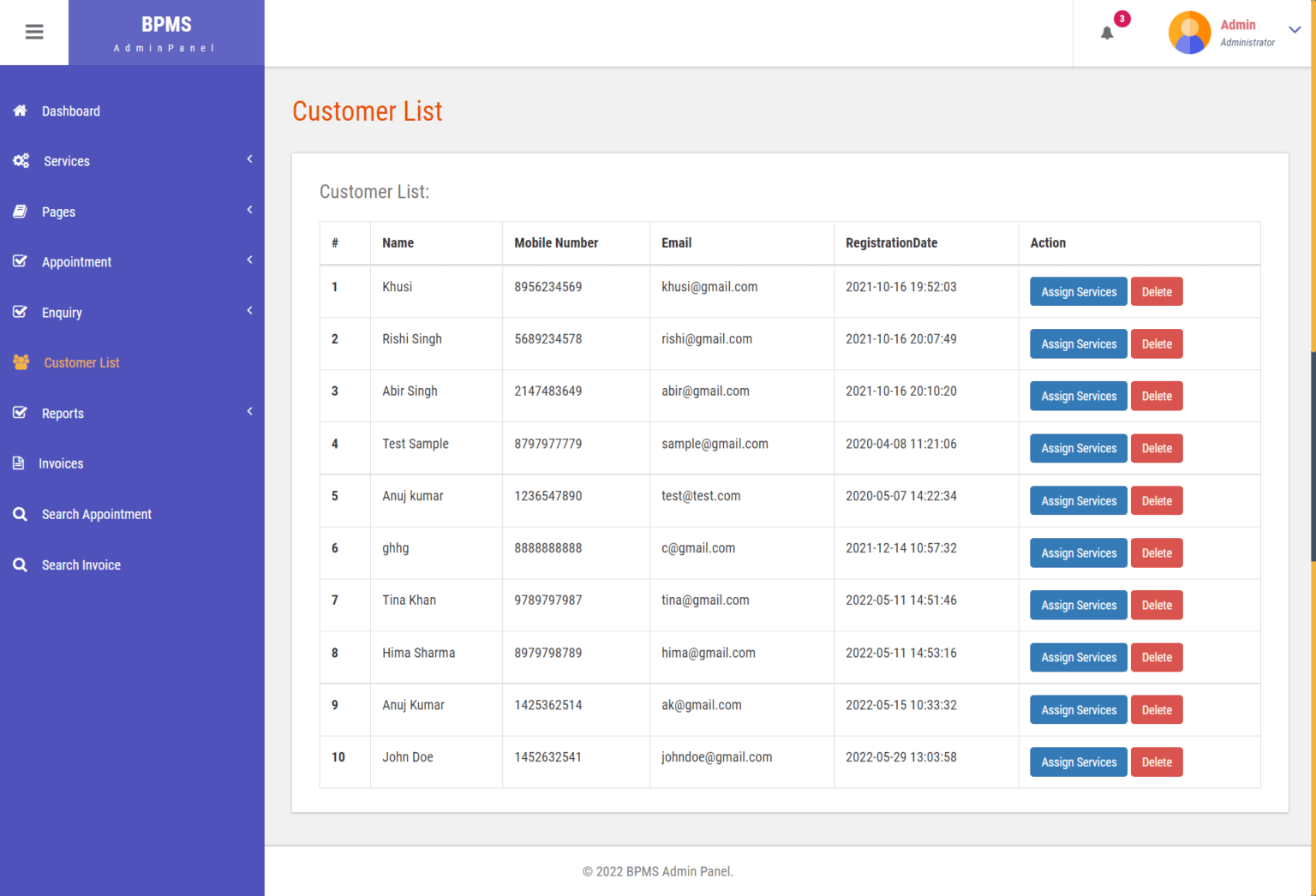This screenshot has height=896, width=1316.
Task: Assign services to Hima Sharma
Action: tap(1078, 657)
